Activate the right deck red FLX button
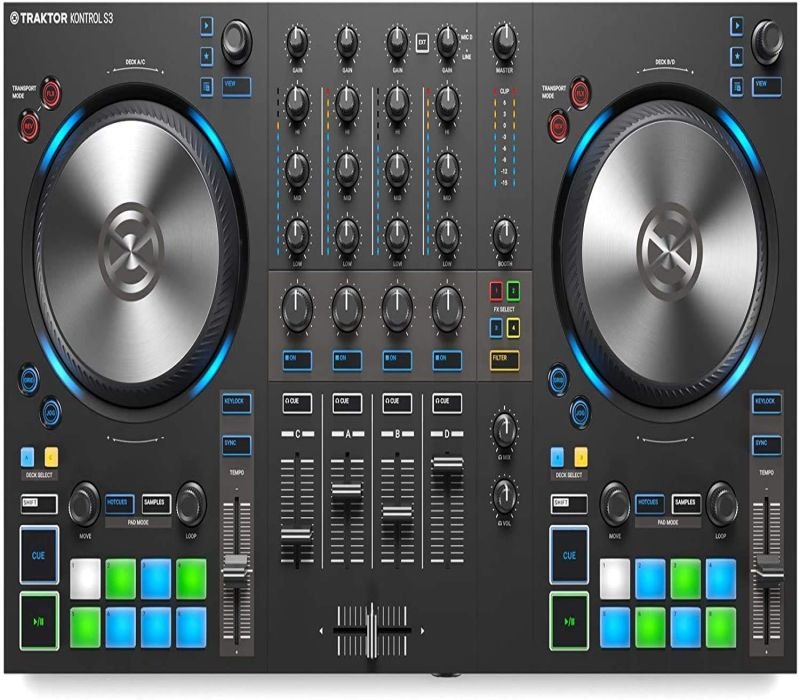The image size is (800, 700). pos(581,93)
